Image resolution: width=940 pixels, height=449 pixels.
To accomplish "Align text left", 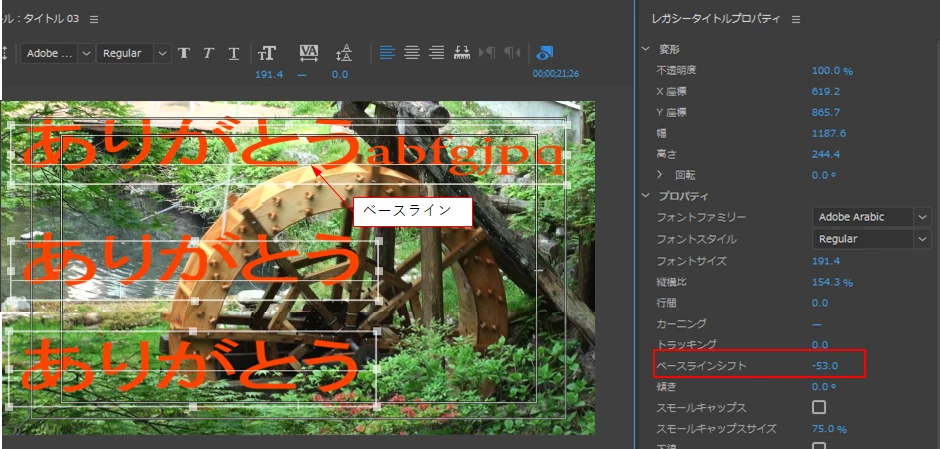I will click(x=387, y=53).
